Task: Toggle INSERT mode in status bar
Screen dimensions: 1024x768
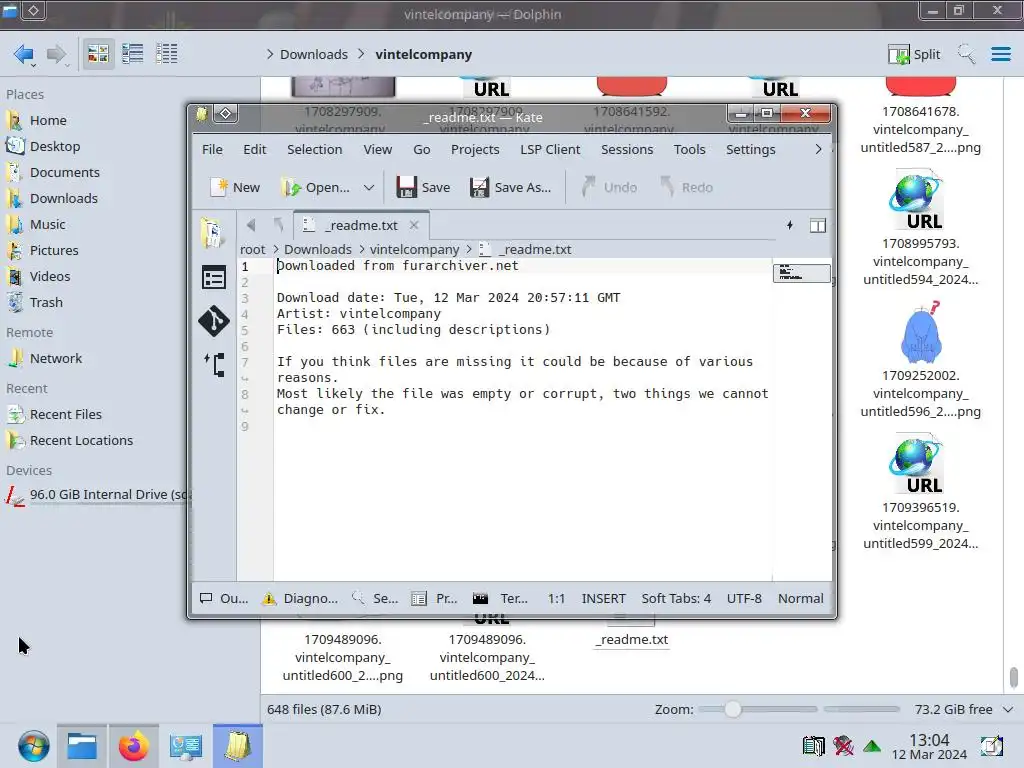Action: coord(603,598)
